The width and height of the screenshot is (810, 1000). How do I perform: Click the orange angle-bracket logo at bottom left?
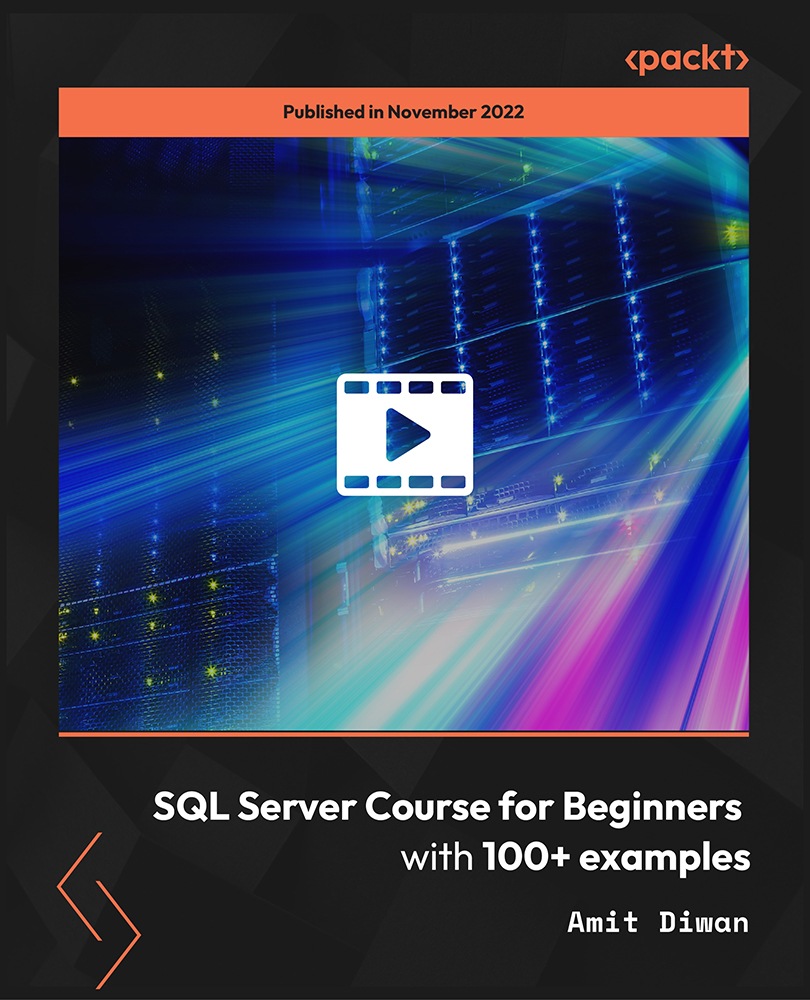coord(99,910)
